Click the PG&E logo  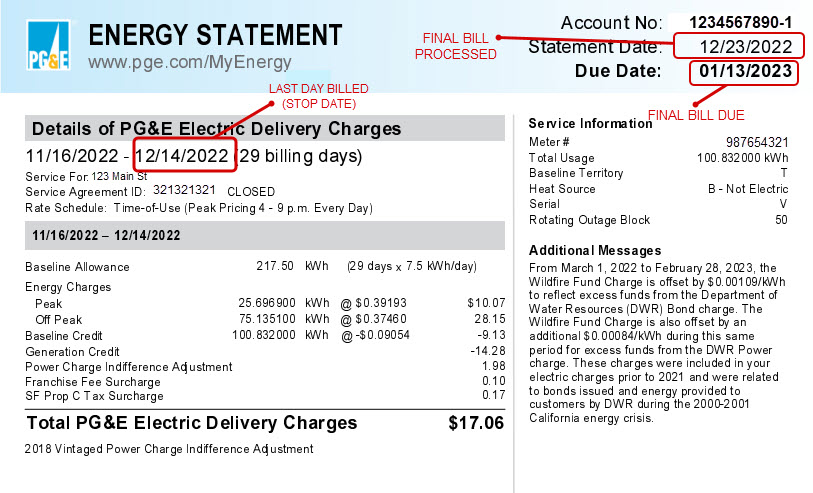point(49,49)
